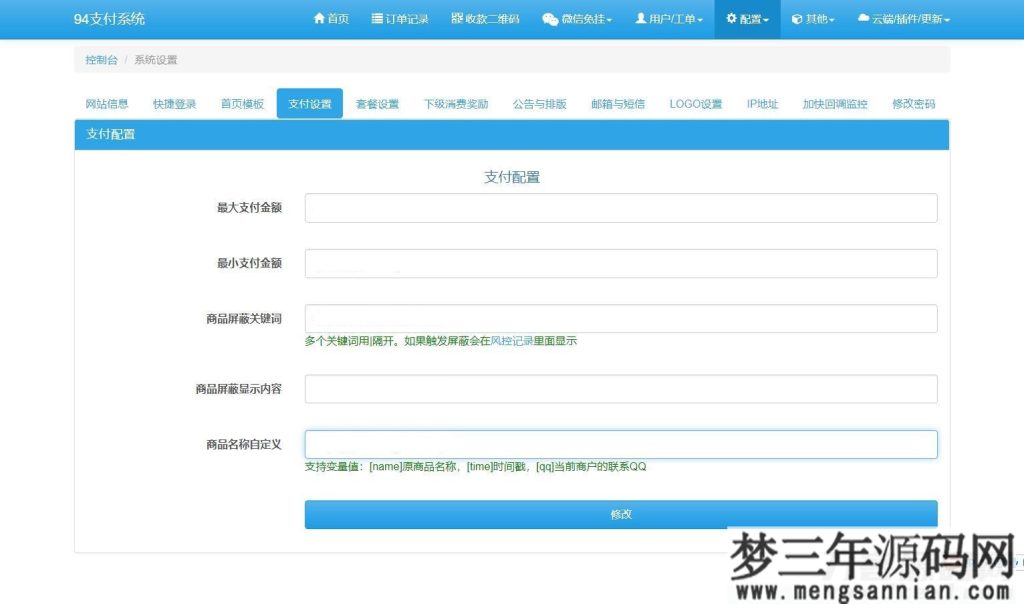This screenshot has height=604, width=1024.
Task: Expand the 其他 dropdown in navbar
Action: coord(812,18)
